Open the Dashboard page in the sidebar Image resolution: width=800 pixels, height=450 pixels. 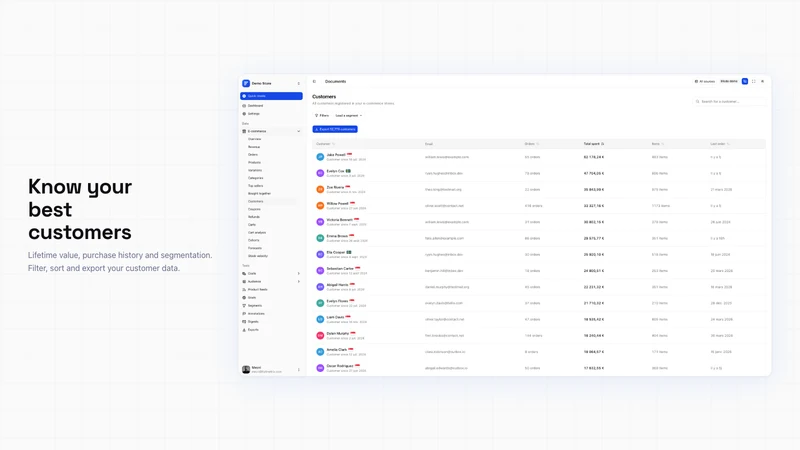click(255, 106)
